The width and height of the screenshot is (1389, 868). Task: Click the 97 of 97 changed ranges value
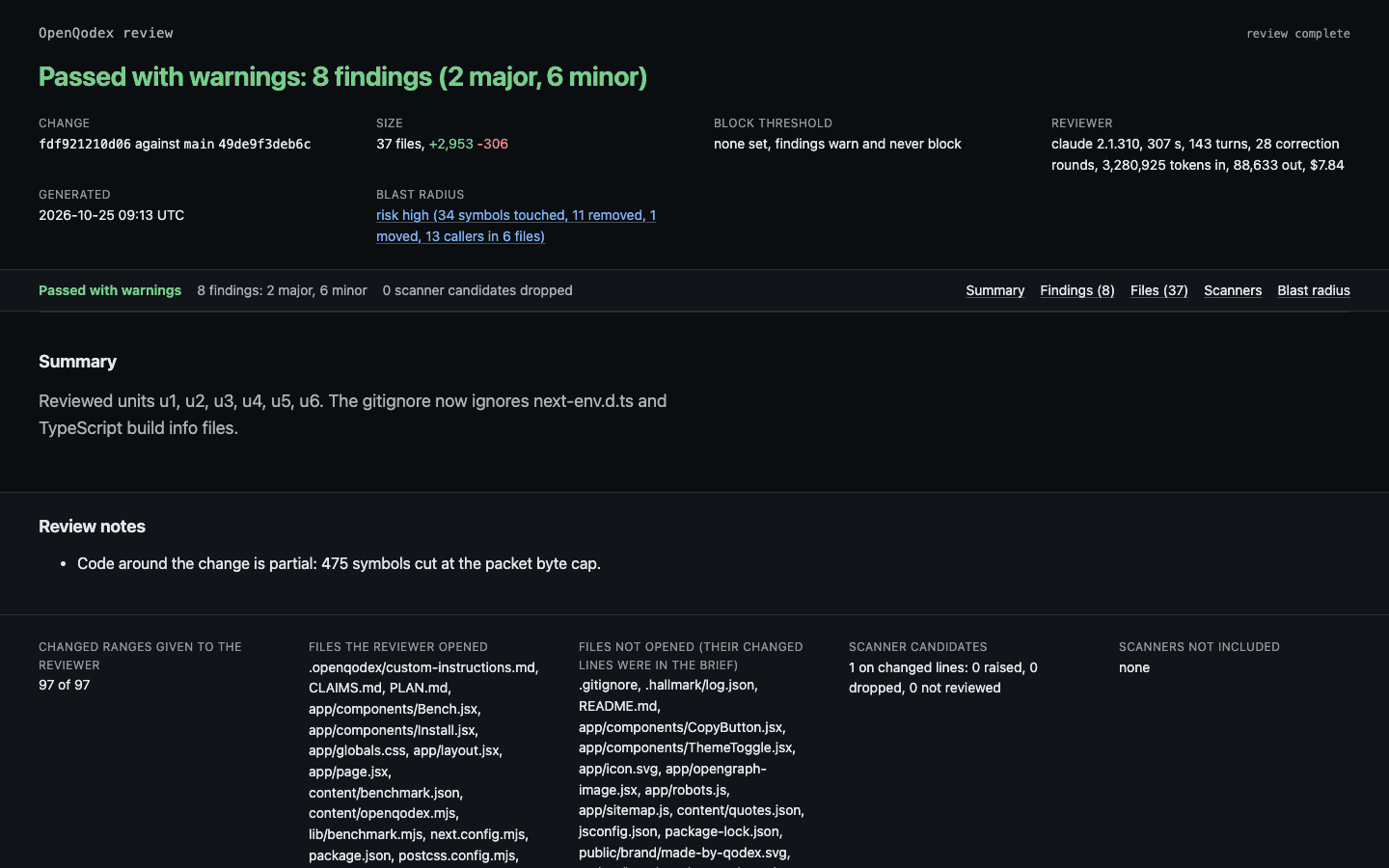click(65, 685)
